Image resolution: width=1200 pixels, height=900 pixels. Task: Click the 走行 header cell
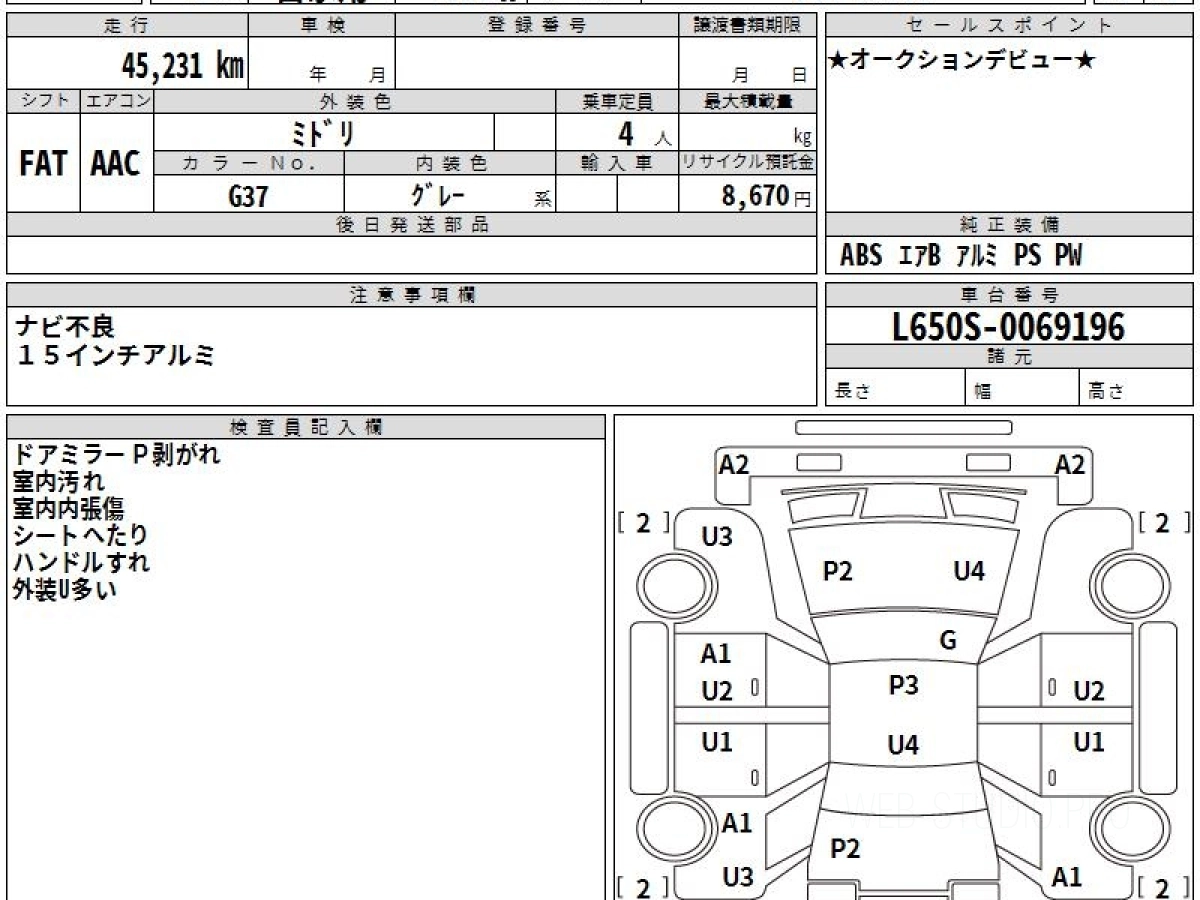(126, 26)
